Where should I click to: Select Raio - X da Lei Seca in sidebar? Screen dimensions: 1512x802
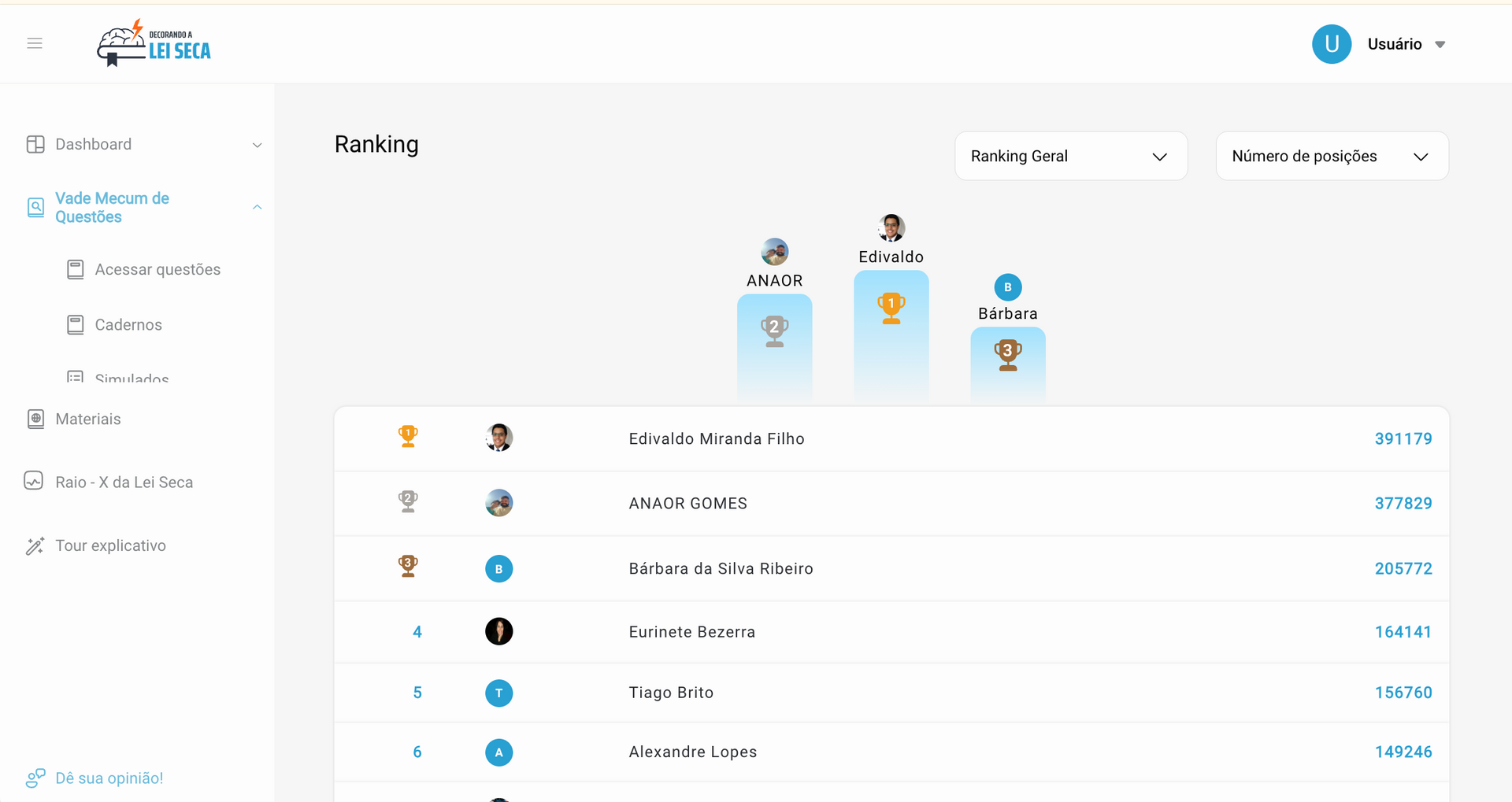[x=124, y=481]
